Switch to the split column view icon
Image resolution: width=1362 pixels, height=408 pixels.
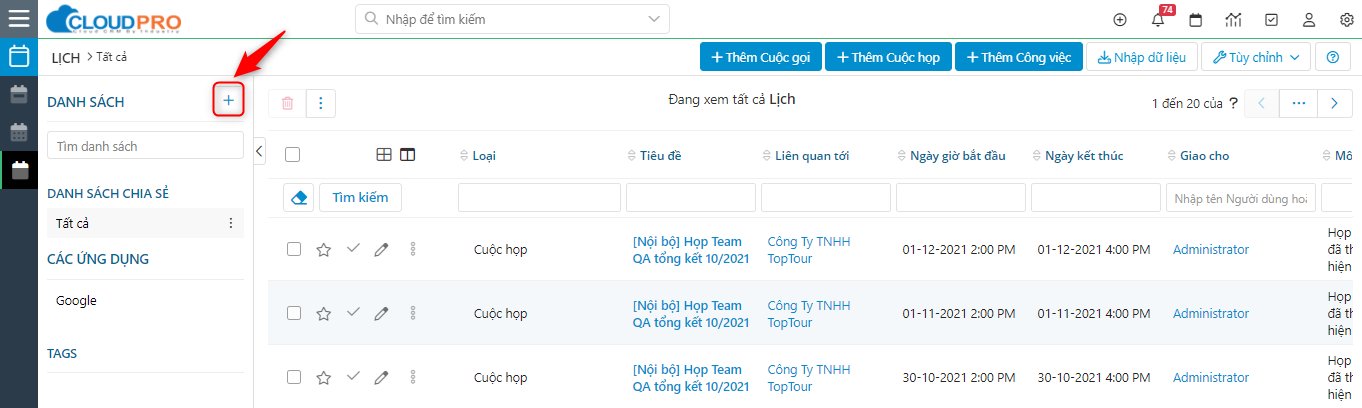pos(407,155)
